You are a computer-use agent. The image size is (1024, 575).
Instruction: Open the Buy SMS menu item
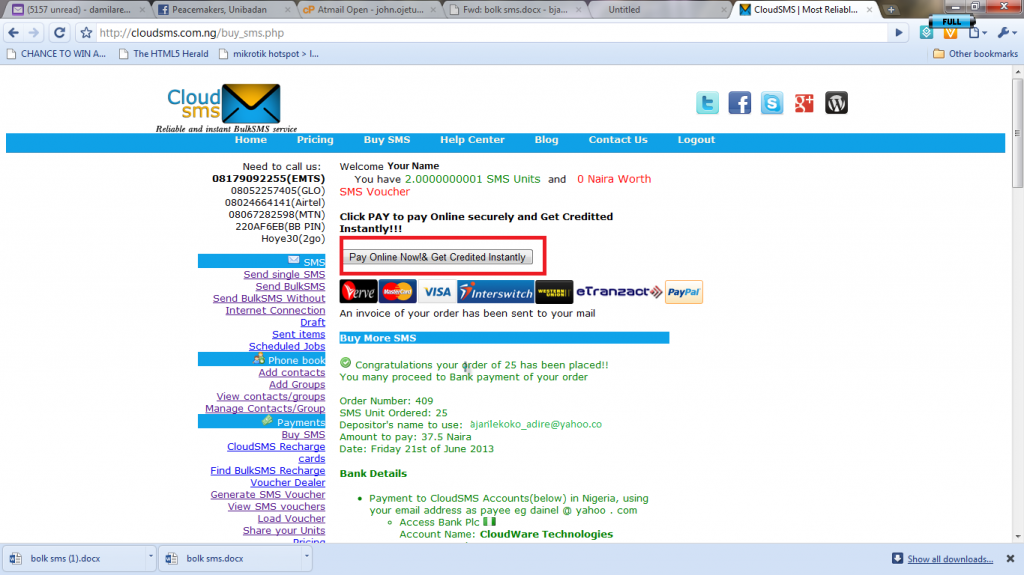pyautogui.click(x=387, y=140)
